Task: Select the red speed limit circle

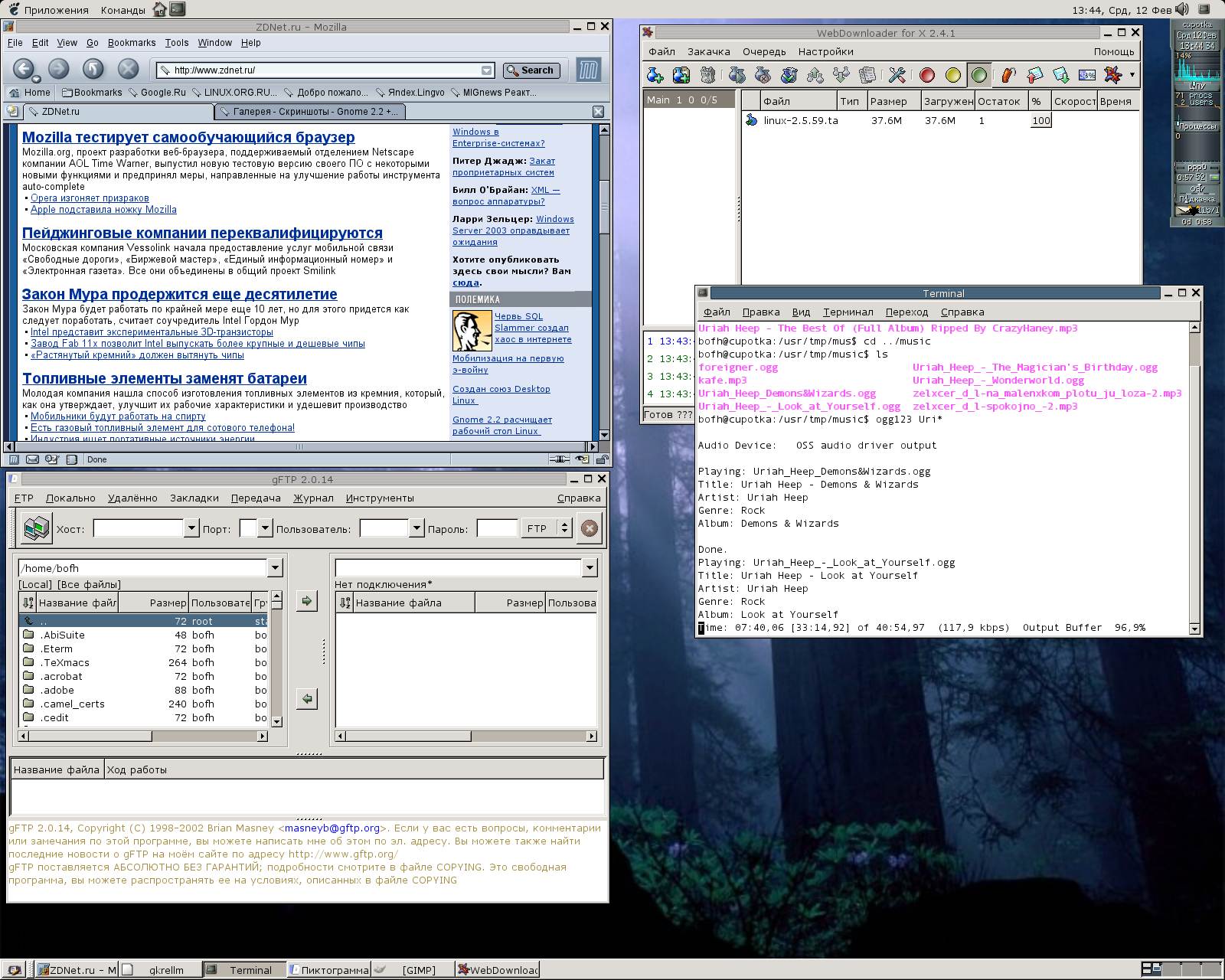Action: coord(927,75)
